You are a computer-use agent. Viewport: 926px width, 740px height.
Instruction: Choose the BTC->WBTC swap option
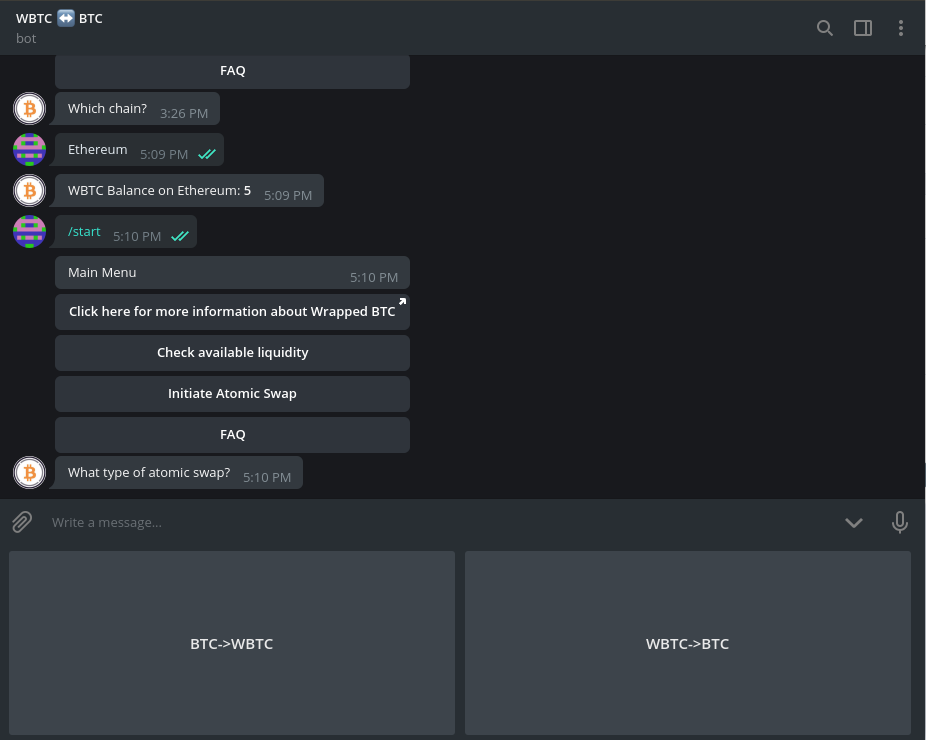(232, 643)
